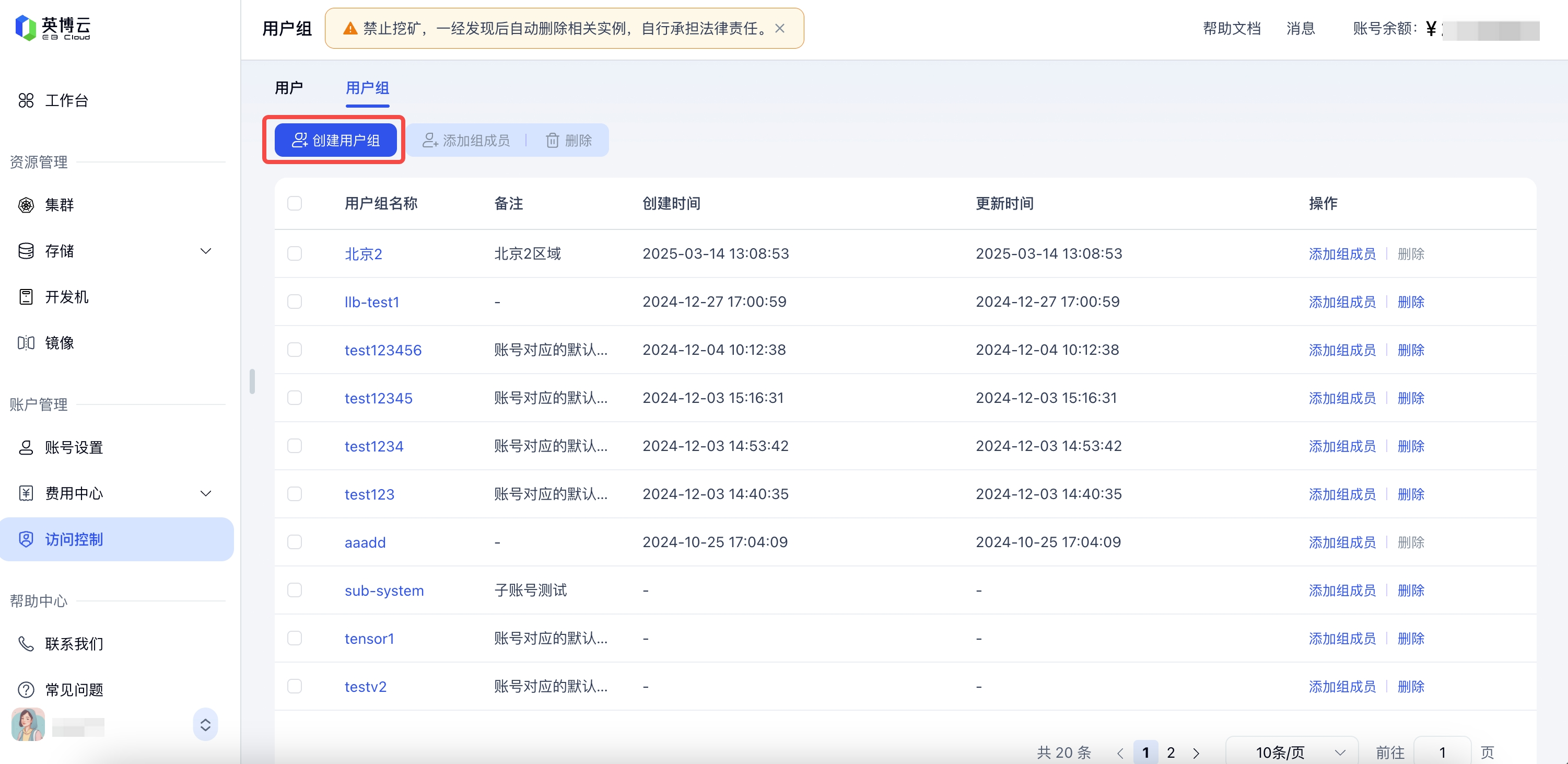This screenshot has height=764, width=1568.
Task: Open 消息 in header
Action: point(1300,29)
